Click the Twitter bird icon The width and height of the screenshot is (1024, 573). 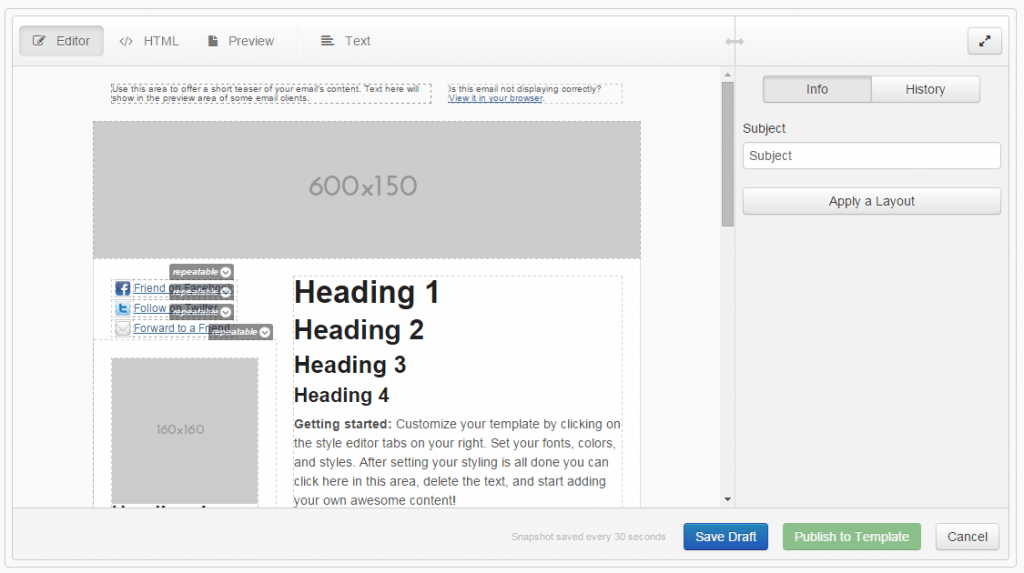(123, 308)
